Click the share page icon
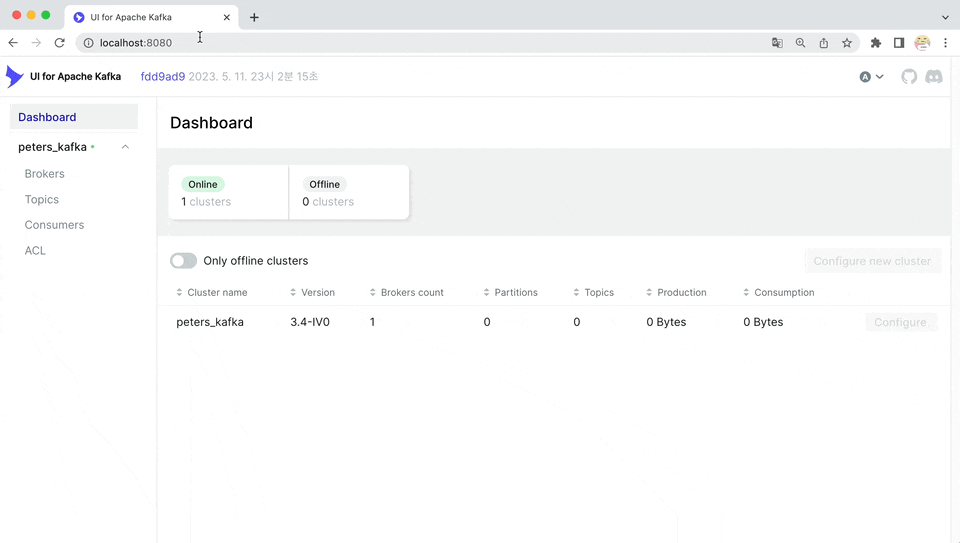Viewport: 960px width, 543px height. 823,43
